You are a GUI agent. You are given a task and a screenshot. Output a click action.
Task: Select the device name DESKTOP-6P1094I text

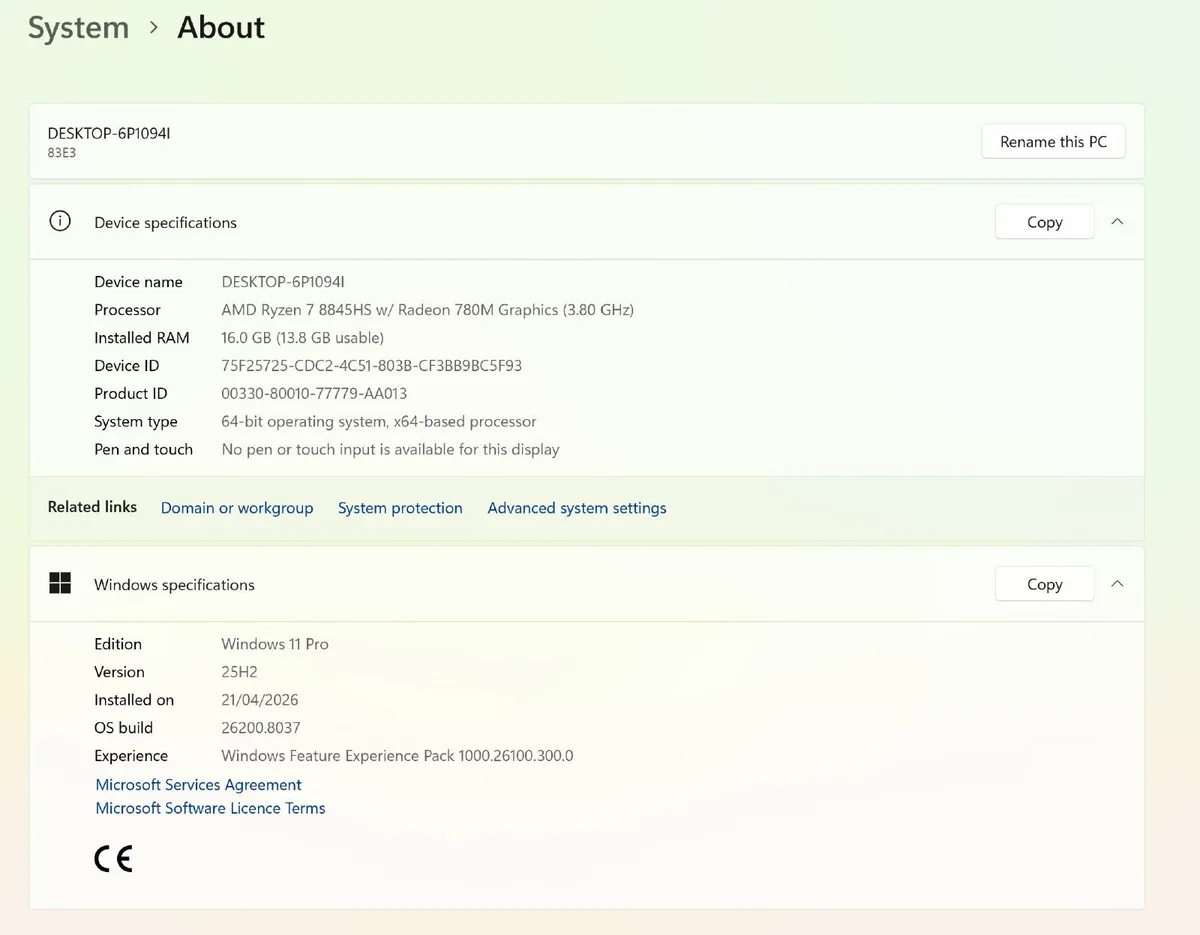tap(108, 132)
